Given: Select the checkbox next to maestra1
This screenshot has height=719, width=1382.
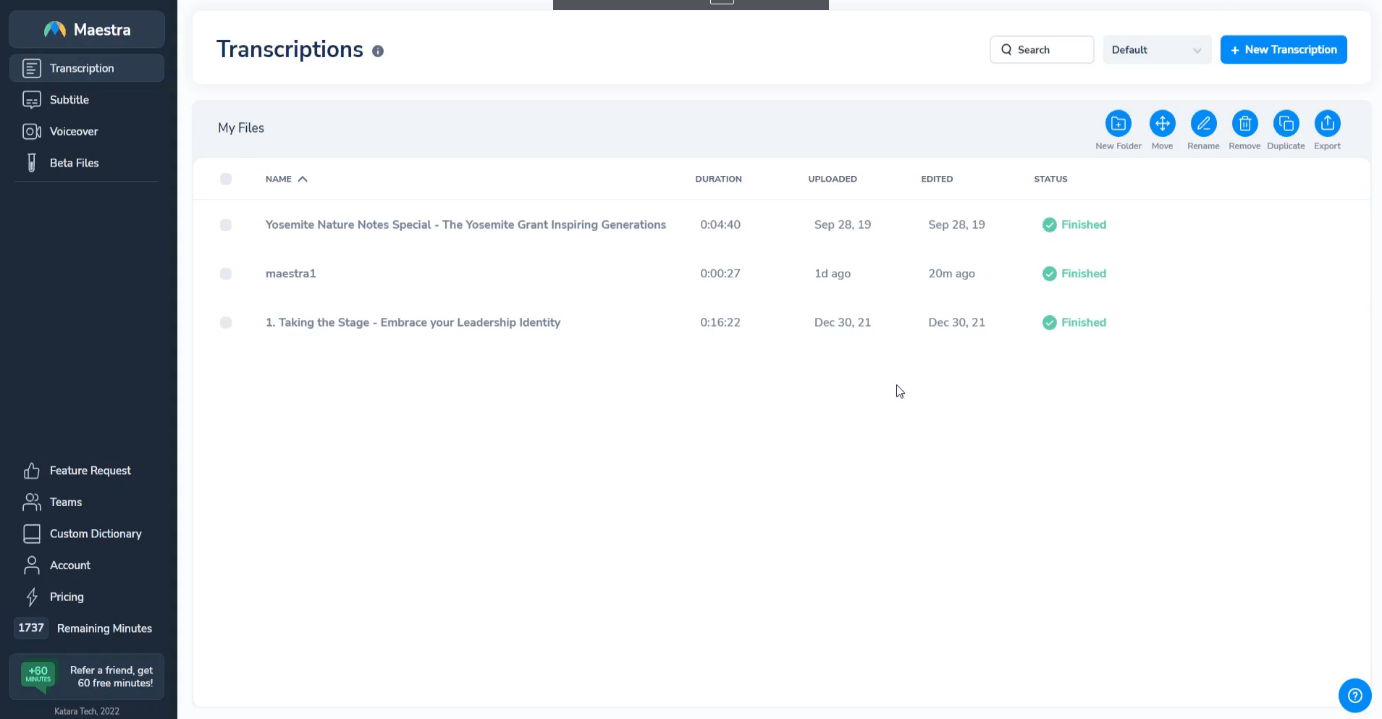Looking at the screenshot, I should [x=226, y=273].
